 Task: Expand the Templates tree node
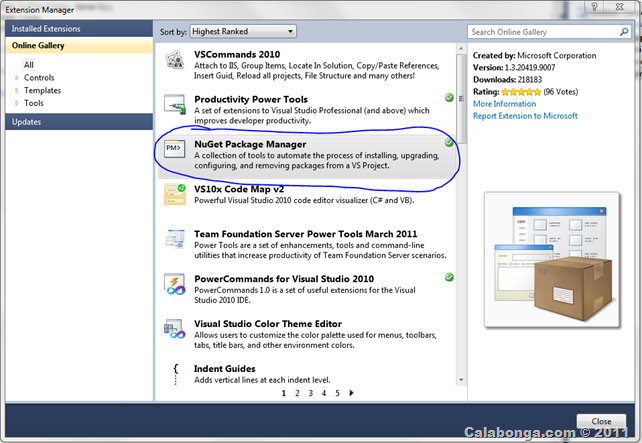click(17, 90)
